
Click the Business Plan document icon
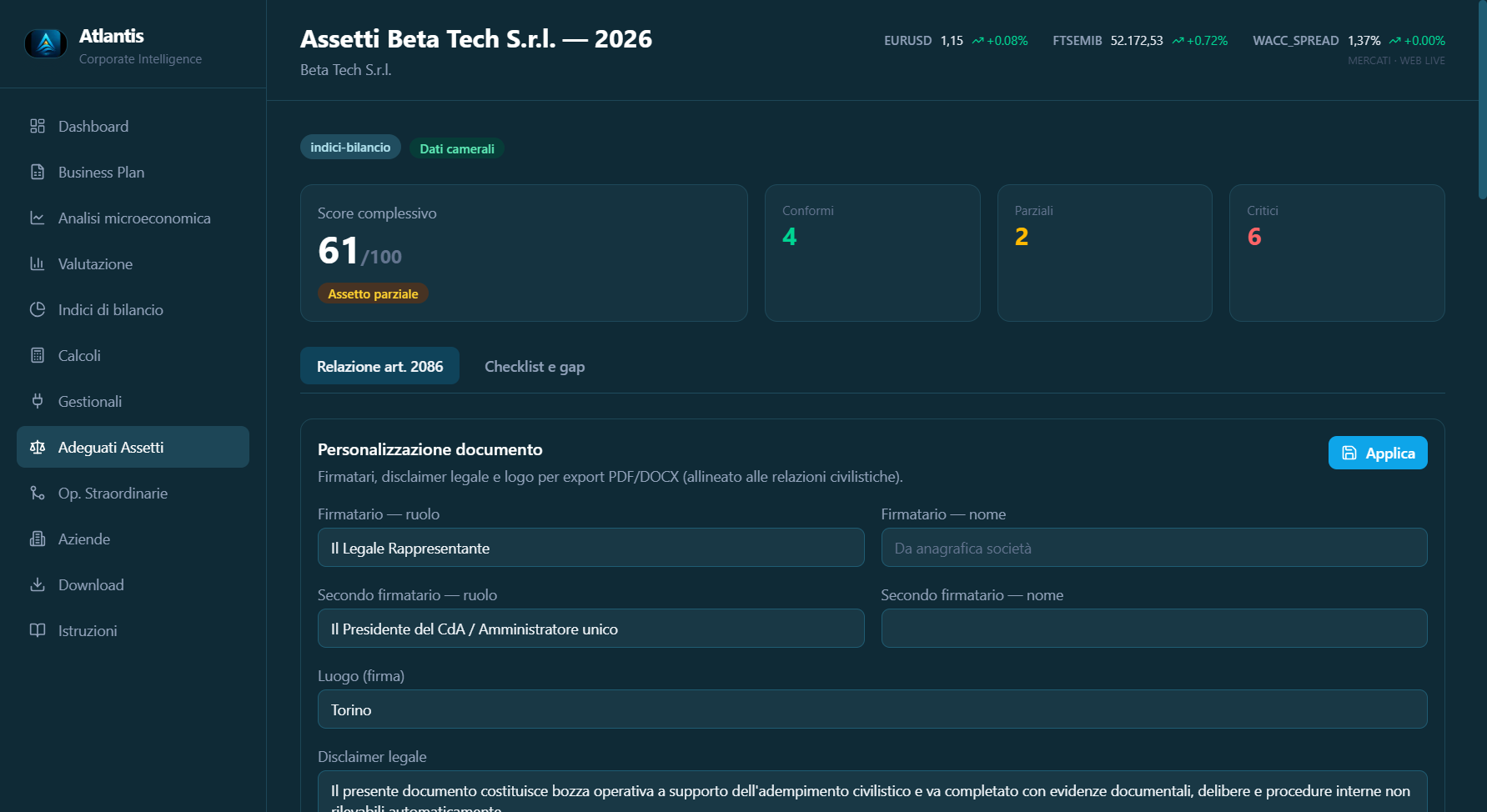click(38, 172)
